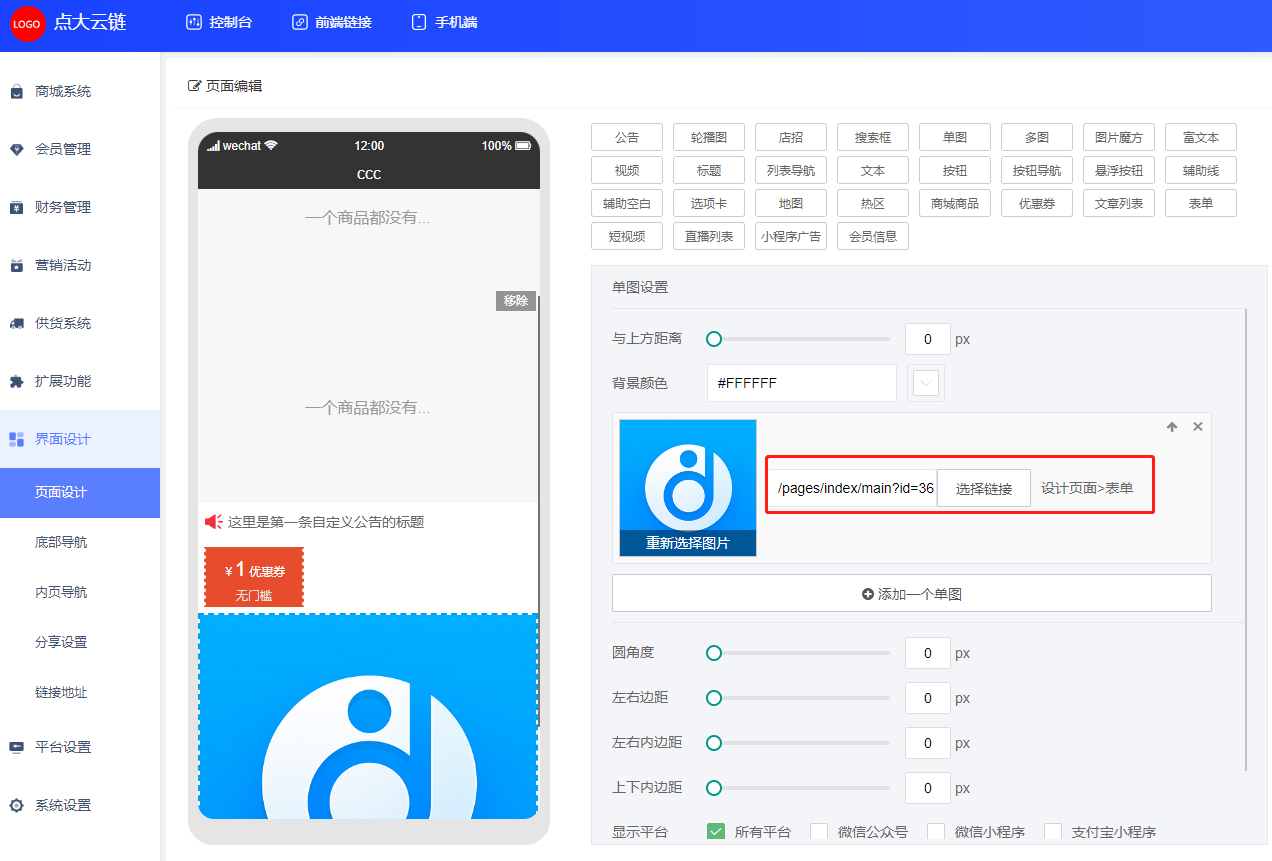The height and width of the screenshot is (861, 1272).
Task: Open 前端链接 in top navigation
Action: point(332,22)
